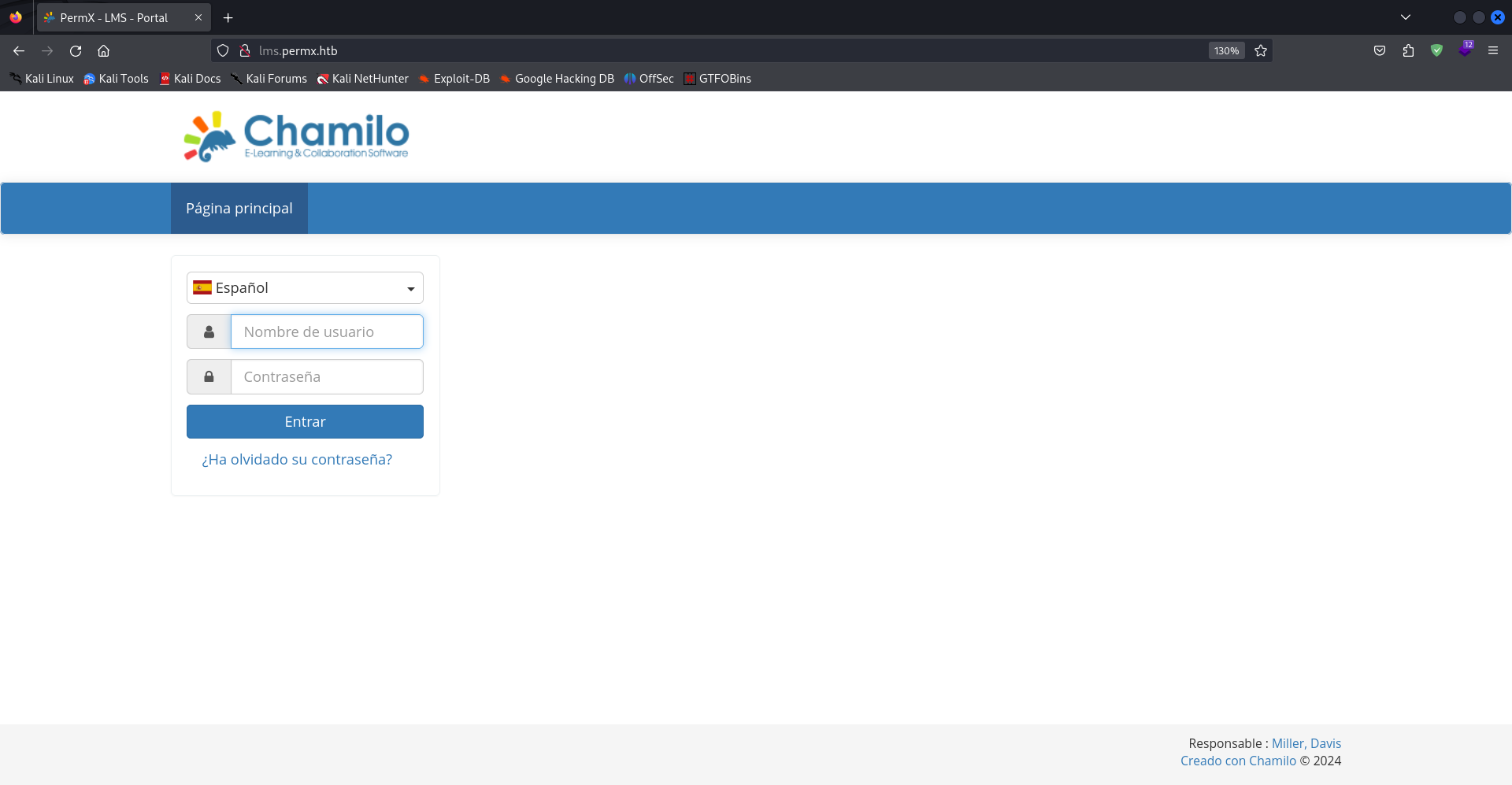Click the Firefox home icon
This screenshot has width=1512, height=785.
(x=103, y=50)
